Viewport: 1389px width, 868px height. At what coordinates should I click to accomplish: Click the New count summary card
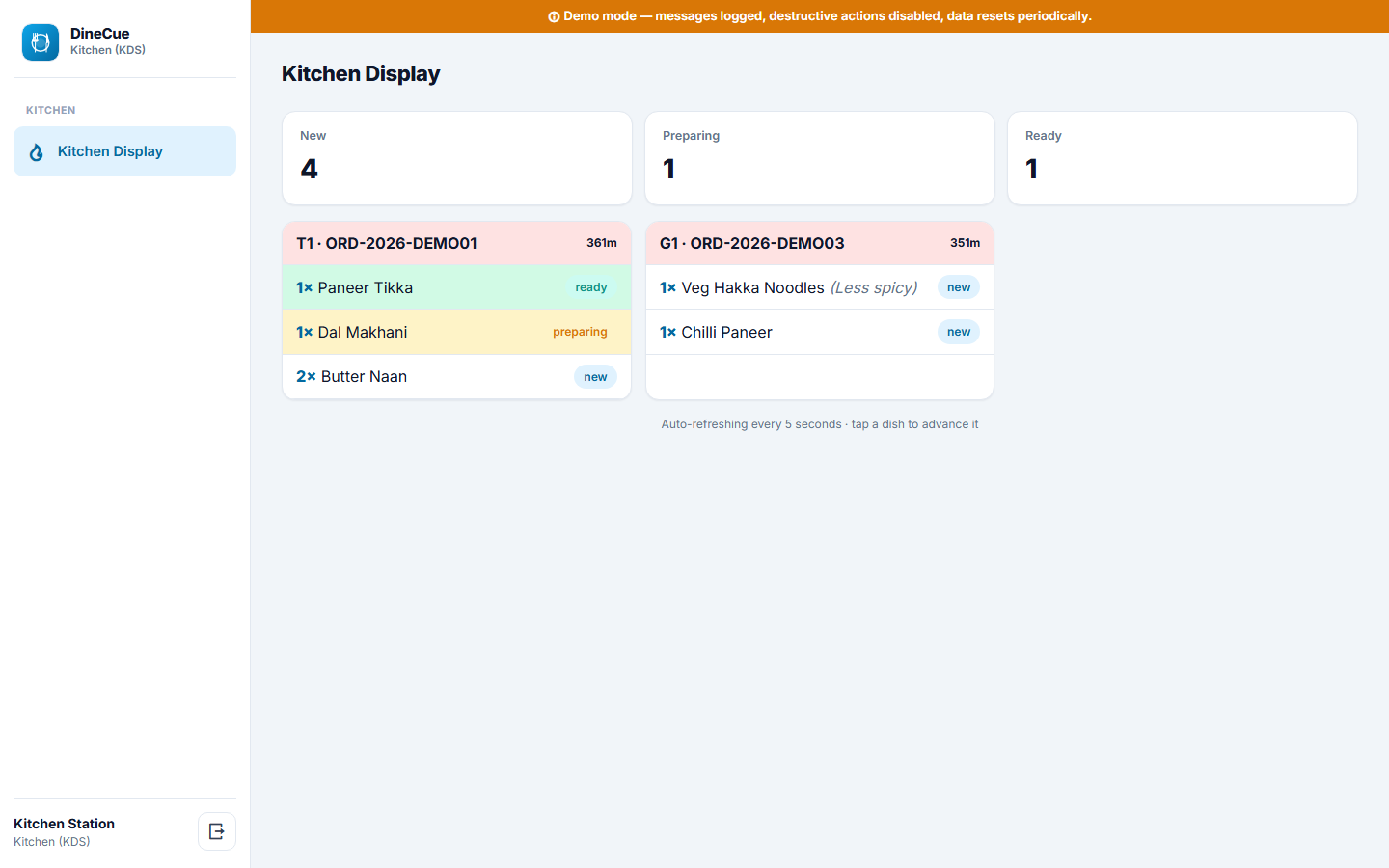457,158
